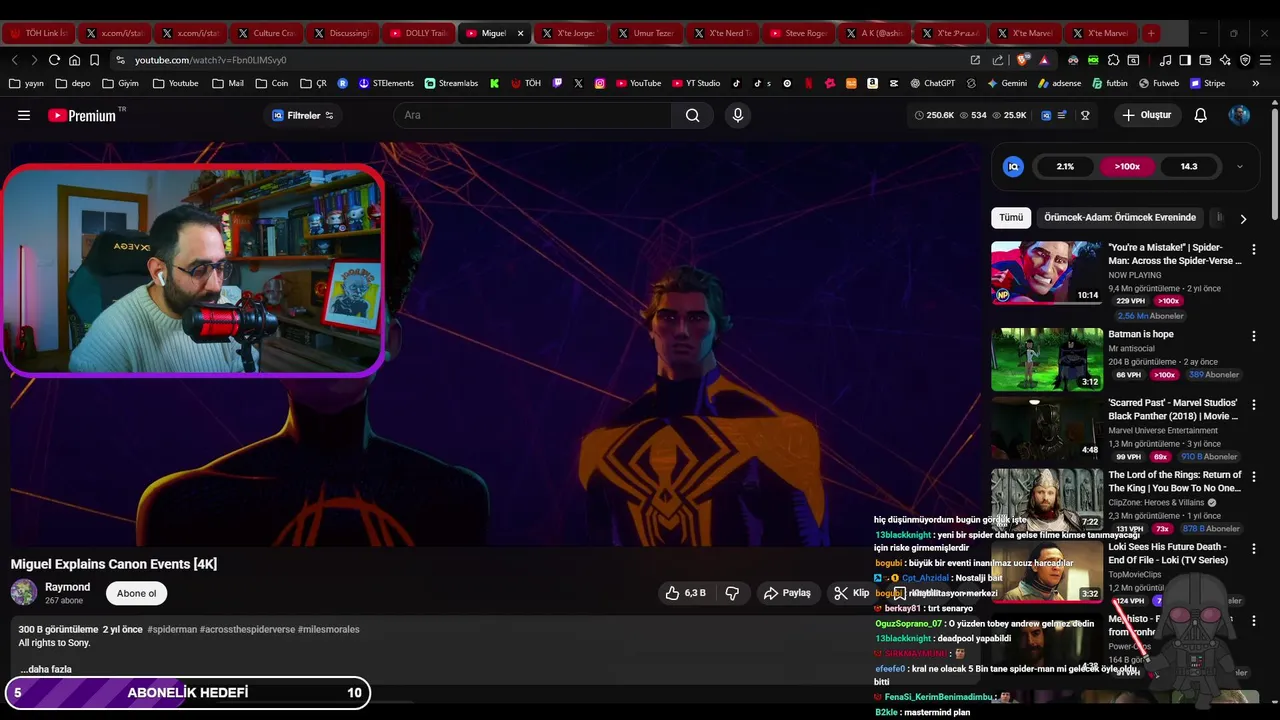This screenshot has width=1280, height=720.
Task: Open the Brave VPN shield icon
Action: coord(1245,60)
